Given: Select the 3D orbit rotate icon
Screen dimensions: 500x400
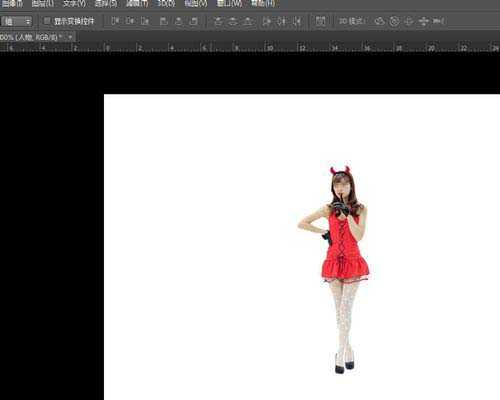Looking at the screenshot, I should click(x=379, y=21).
